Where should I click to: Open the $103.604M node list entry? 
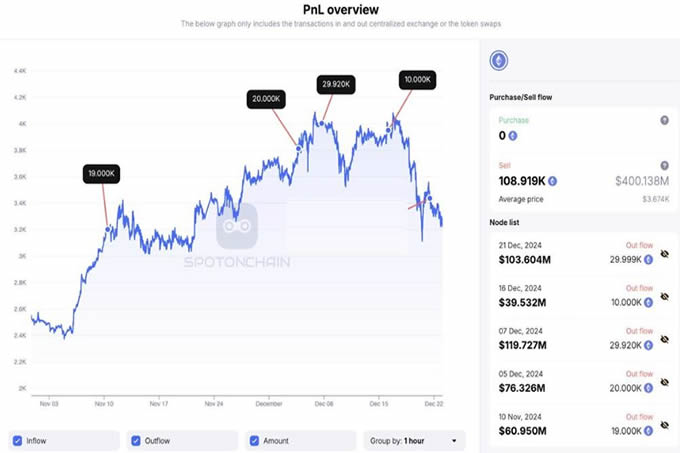[x=526, y=259]
